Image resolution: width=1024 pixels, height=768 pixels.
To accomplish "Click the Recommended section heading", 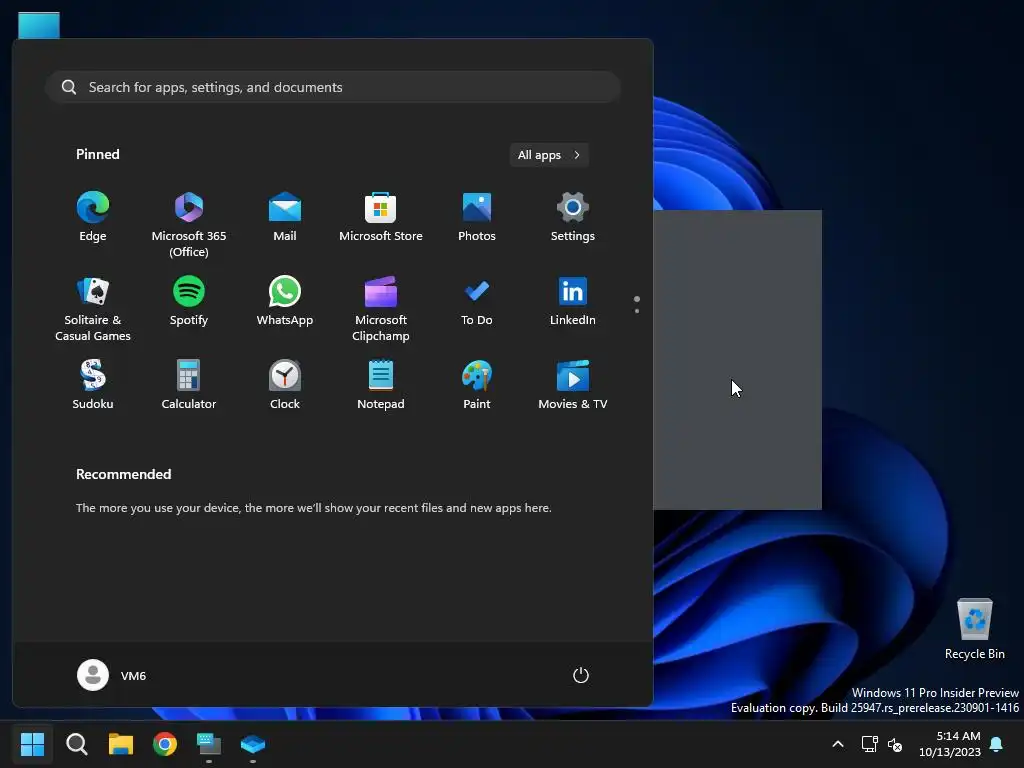I will click(x=123, y=474).
